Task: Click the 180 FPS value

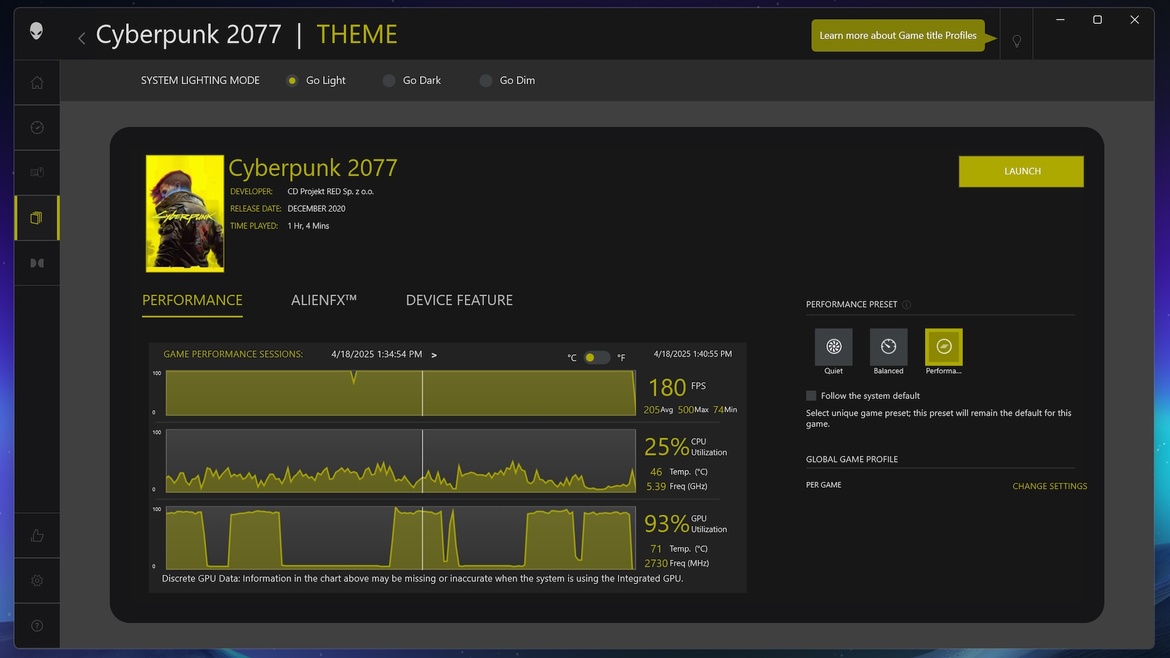Action: tap(666, 387)
